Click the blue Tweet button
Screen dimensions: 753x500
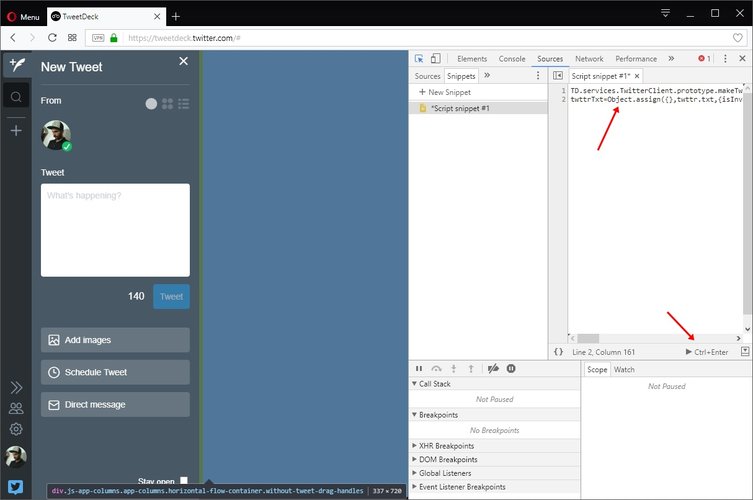171,296
